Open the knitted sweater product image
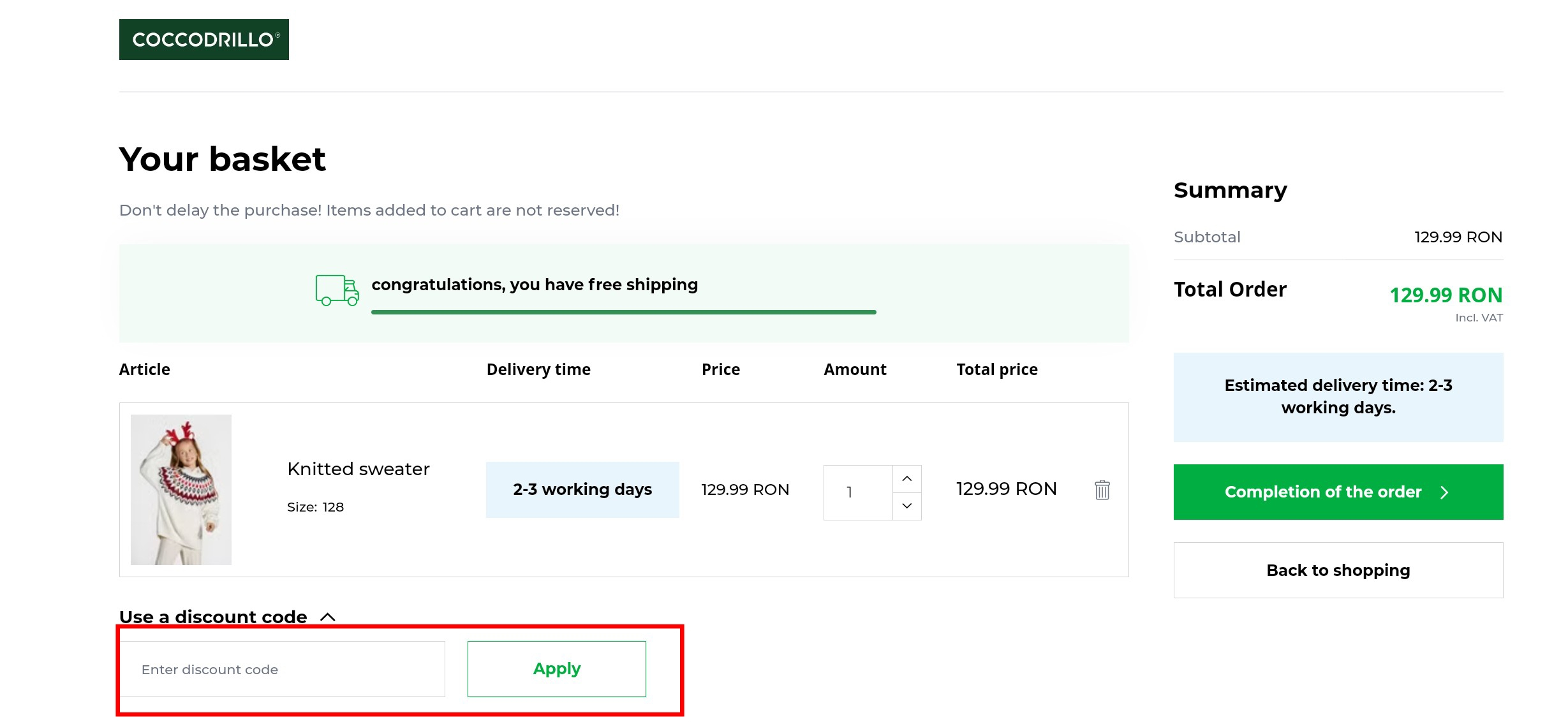The width and height of the screenshot is (1568, 722). coord(181,489)
